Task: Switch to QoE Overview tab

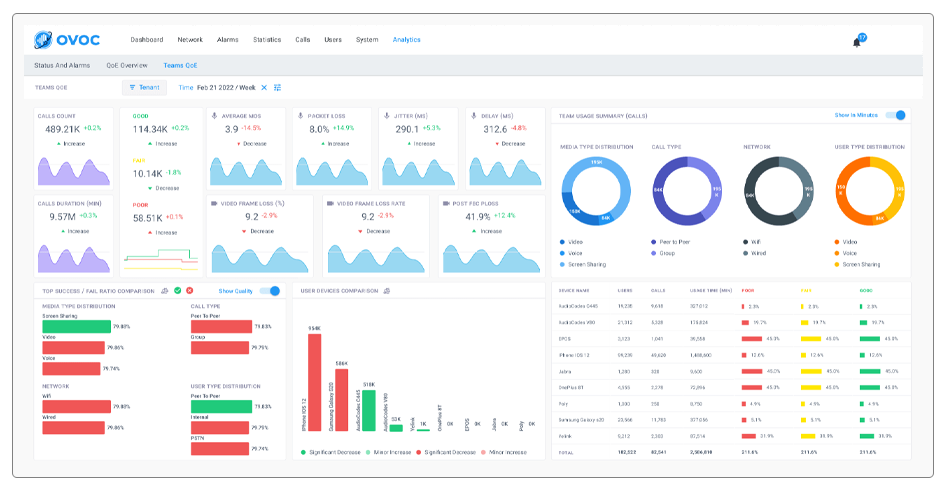Action: pyautogui.click(x=127, y=65)
